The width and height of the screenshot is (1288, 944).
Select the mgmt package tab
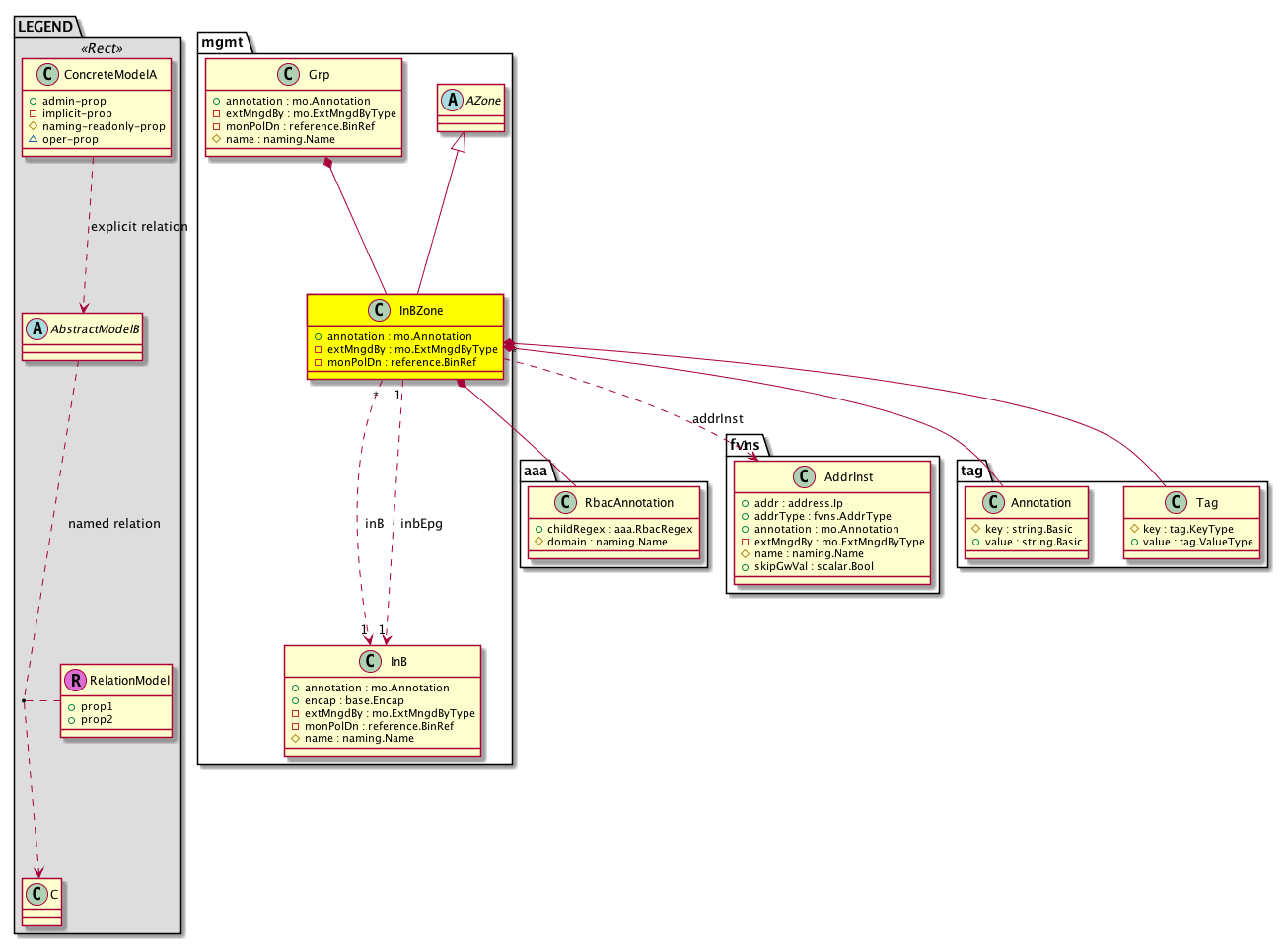pyautogui.click(x=222, y=42)
